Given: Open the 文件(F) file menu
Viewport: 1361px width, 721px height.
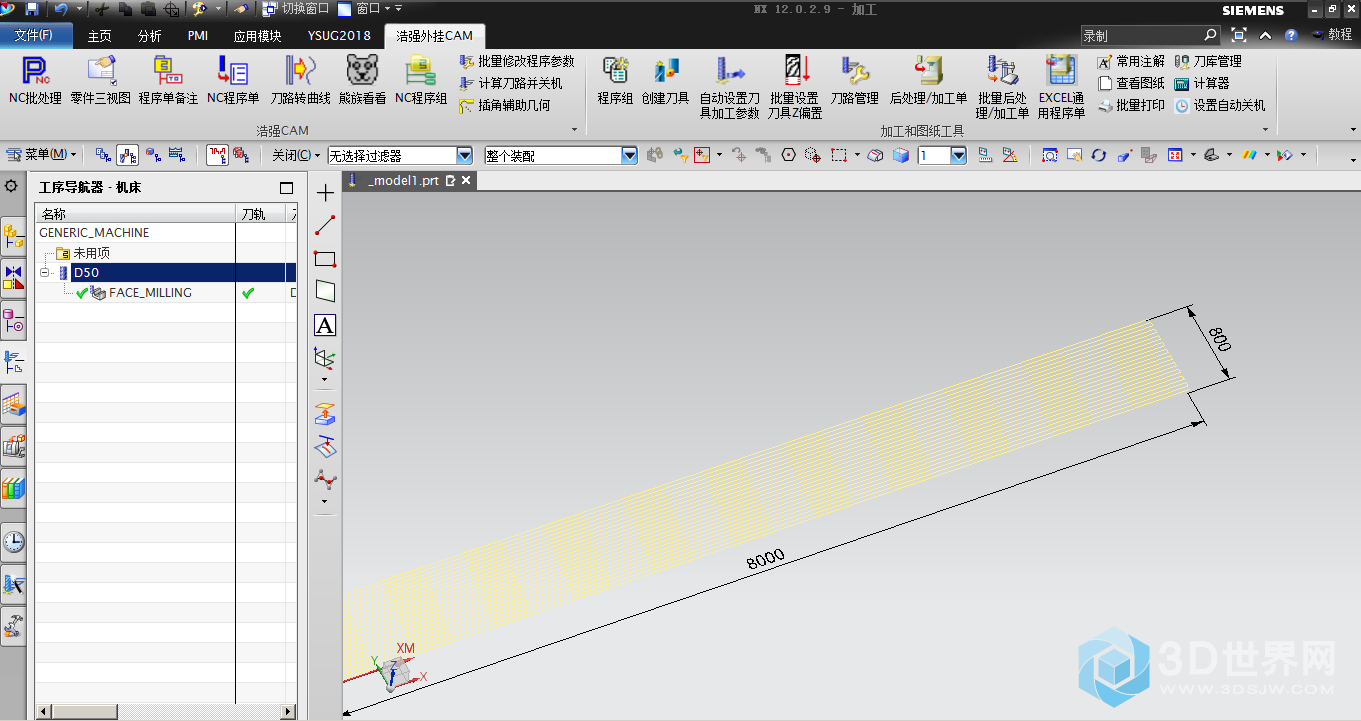Looking at the screenshot, I should click(x=35, y=36).
